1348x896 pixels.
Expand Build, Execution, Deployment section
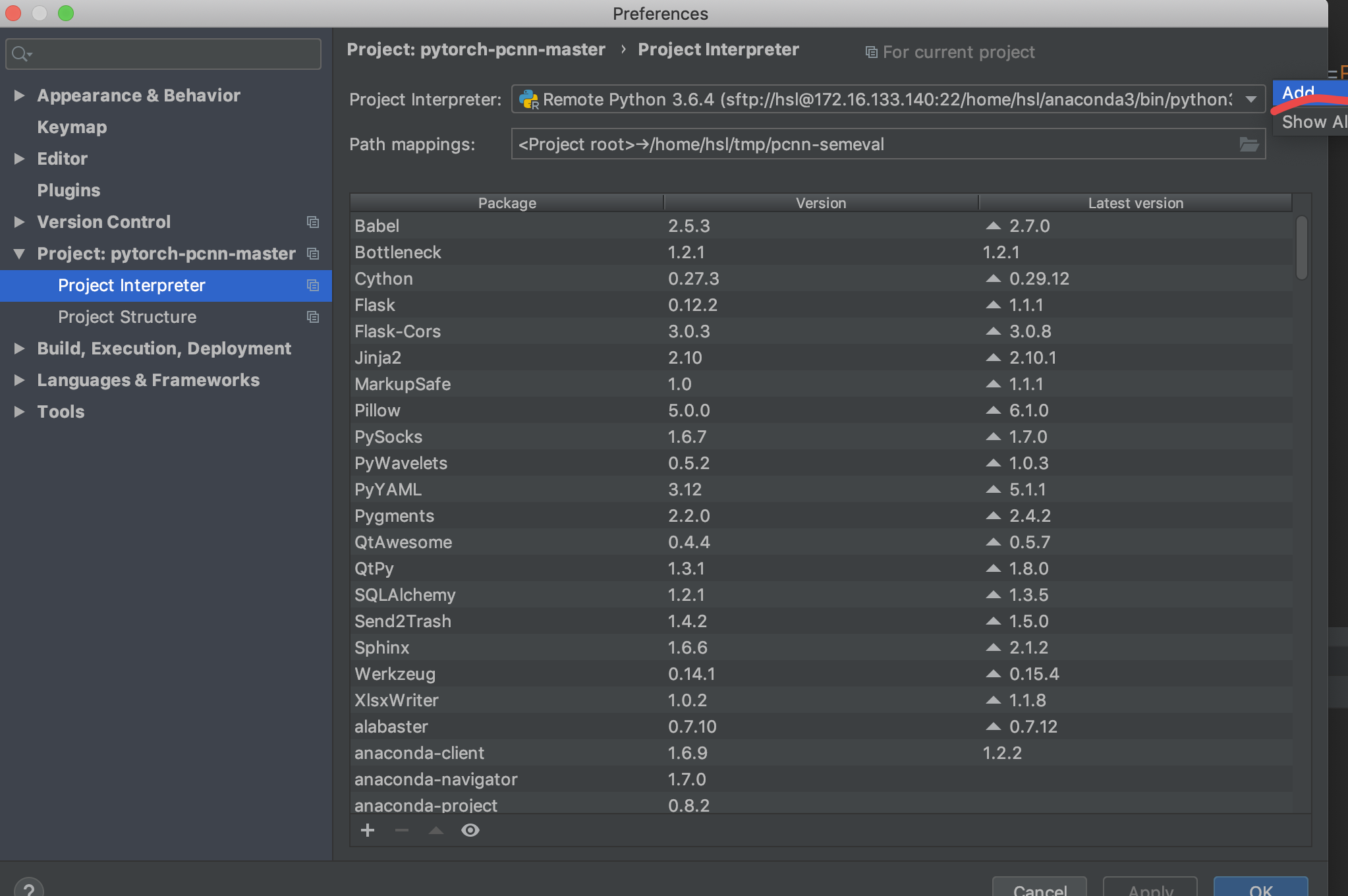[x=19, y=349]
